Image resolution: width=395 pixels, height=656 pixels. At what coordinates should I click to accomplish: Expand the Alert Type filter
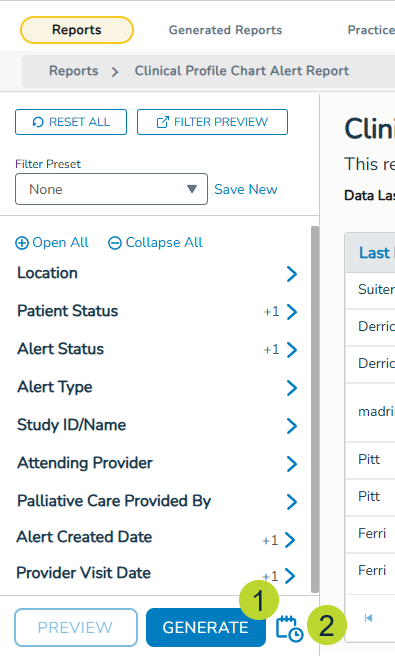(157, 387)
